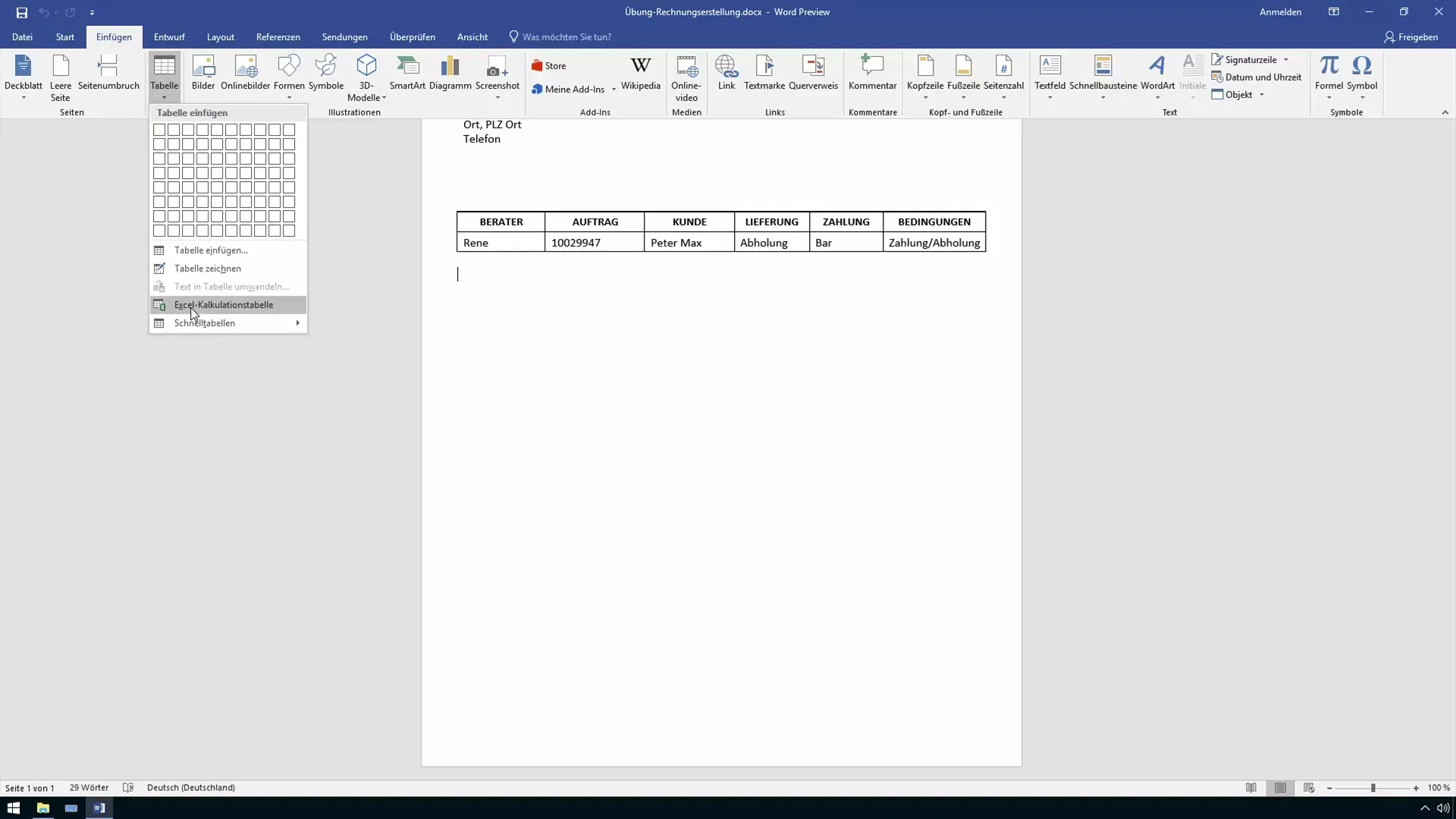
Task: Open the Screenshot tool
Action: click(x=497, y=77)
